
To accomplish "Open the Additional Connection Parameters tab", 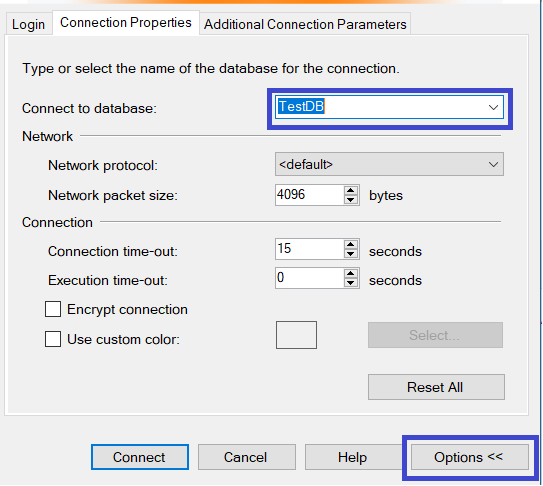I will click(305, 24).
